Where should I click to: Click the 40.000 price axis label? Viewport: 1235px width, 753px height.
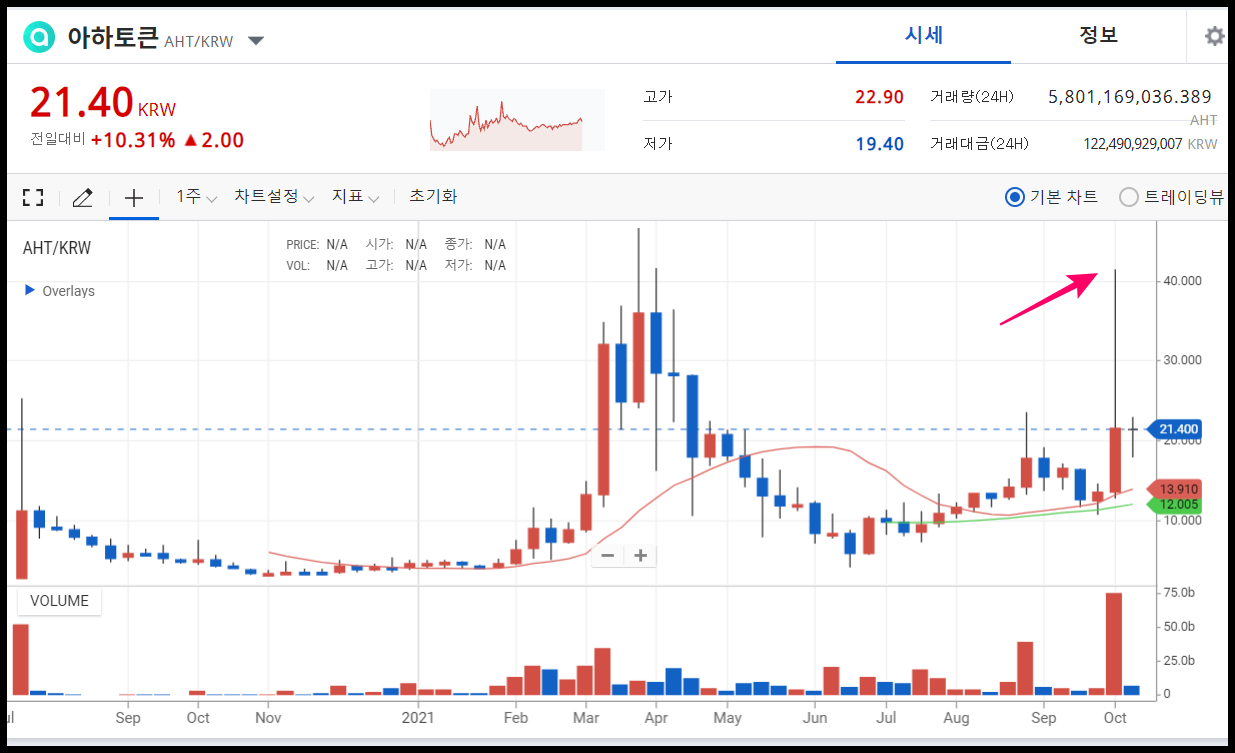click(x=1181, y=281)
